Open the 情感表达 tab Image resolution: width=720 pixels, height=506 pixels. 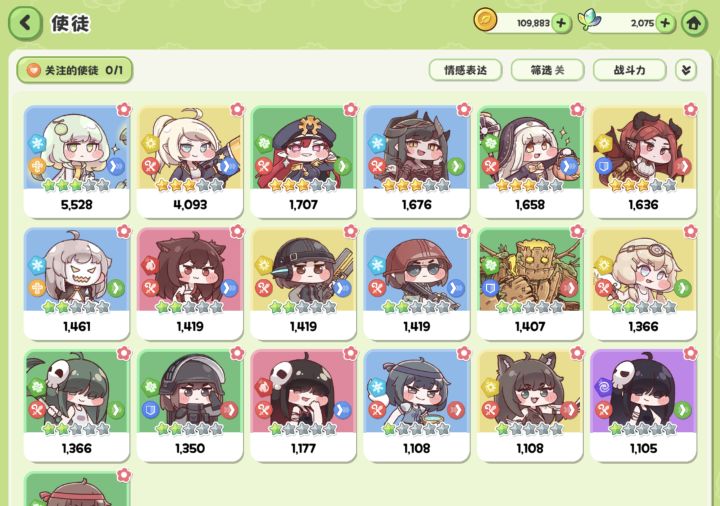coord(465,70)
